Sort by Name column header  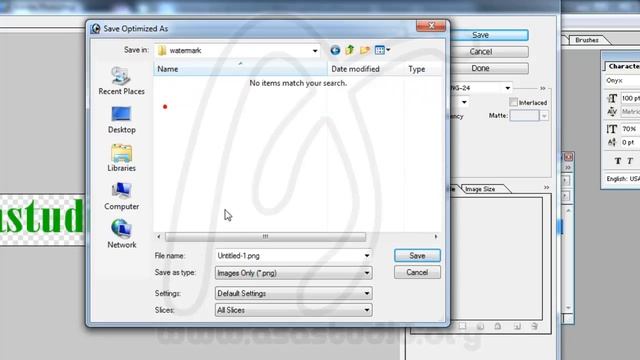[240, 69]
